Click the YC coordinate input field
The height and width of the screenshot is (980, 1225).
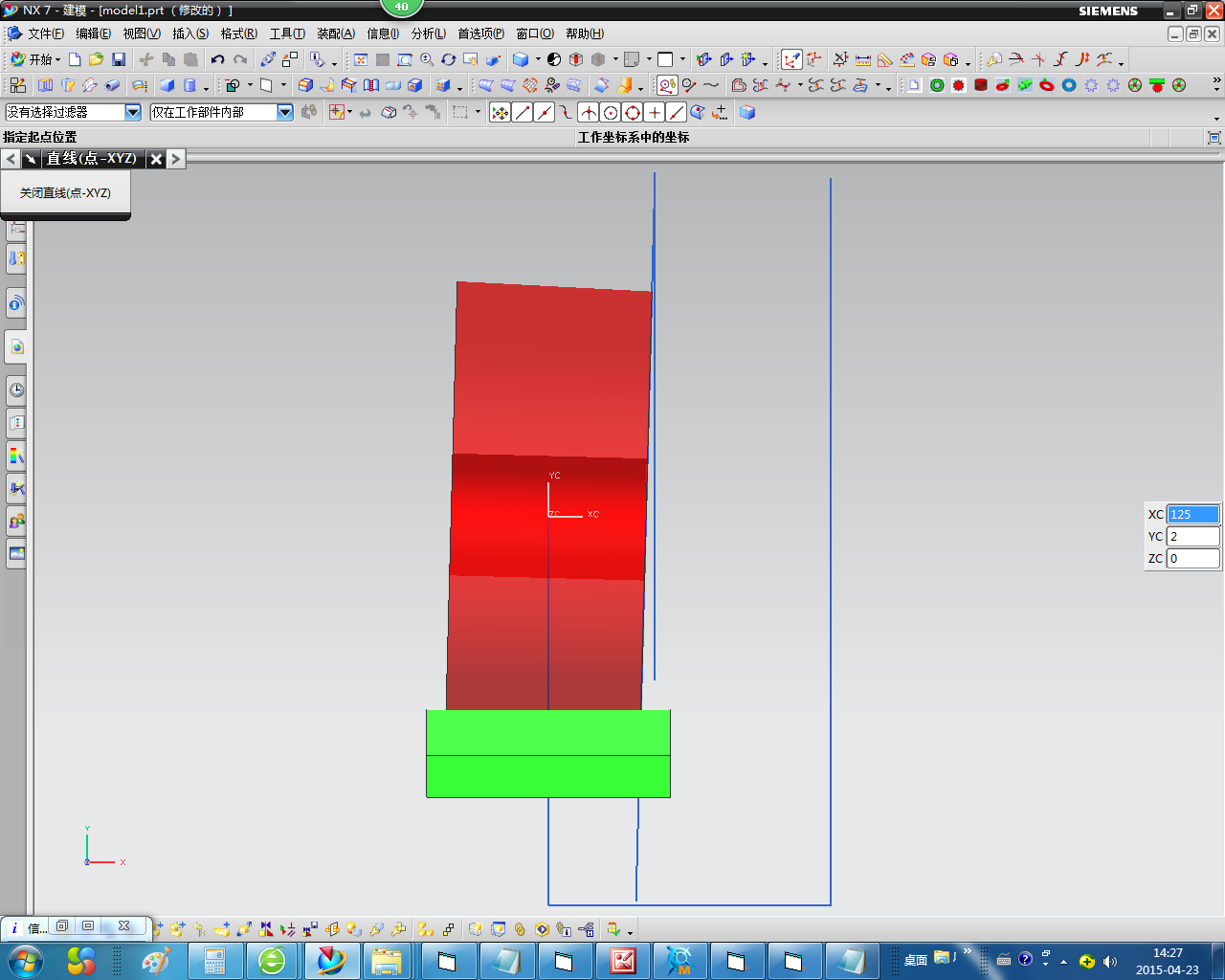[x=1193, y=536]
